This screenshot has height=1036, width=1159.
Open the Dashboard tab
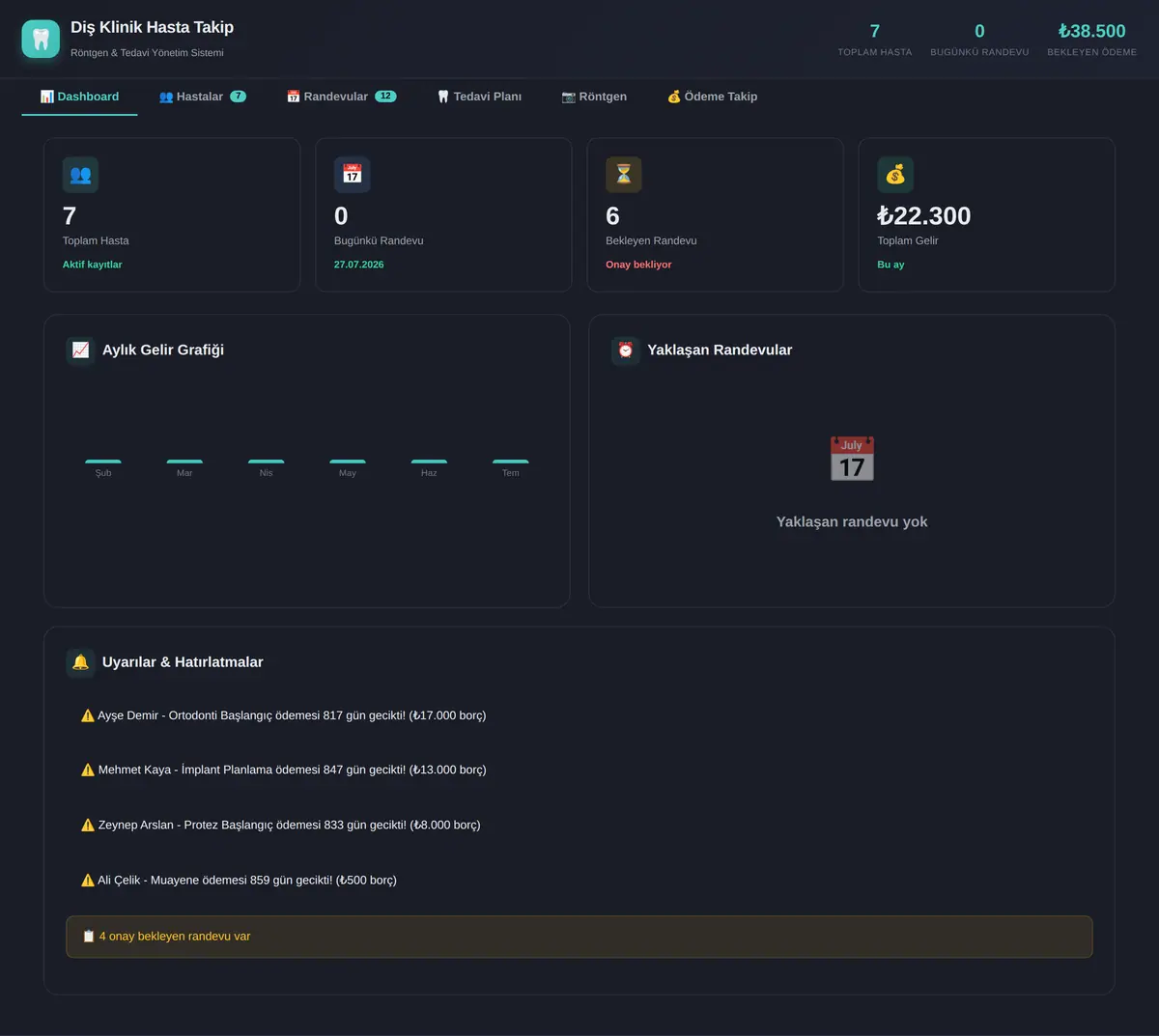tap(79, 97)
